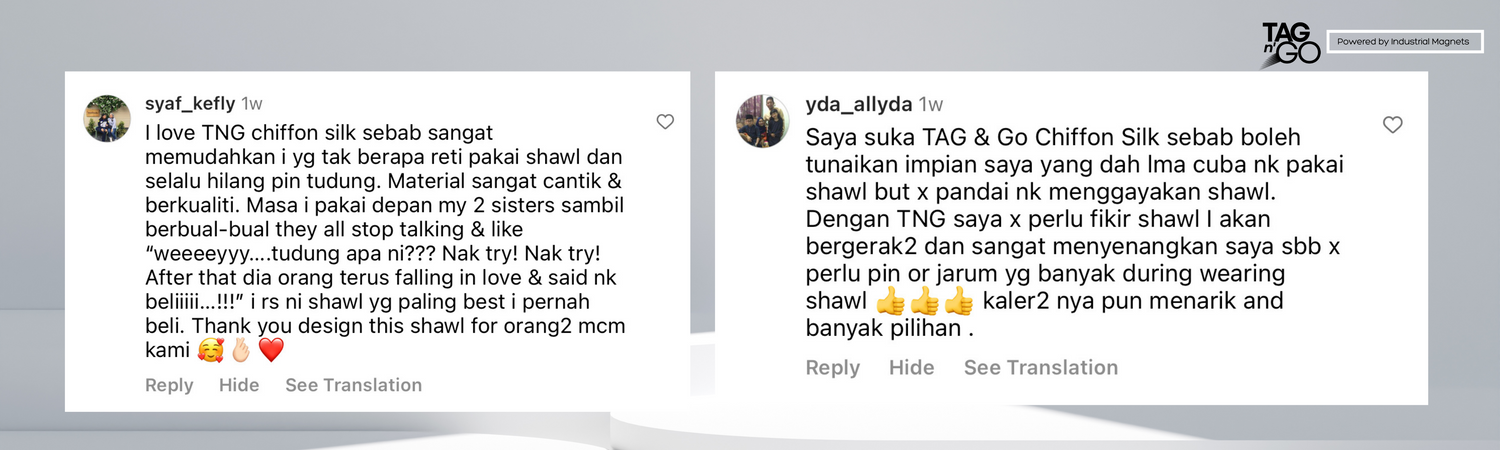This screenshot has height=450, width=1500.
Task: Hide the comment from yda_allyda
Action: (x=912, y=368)
